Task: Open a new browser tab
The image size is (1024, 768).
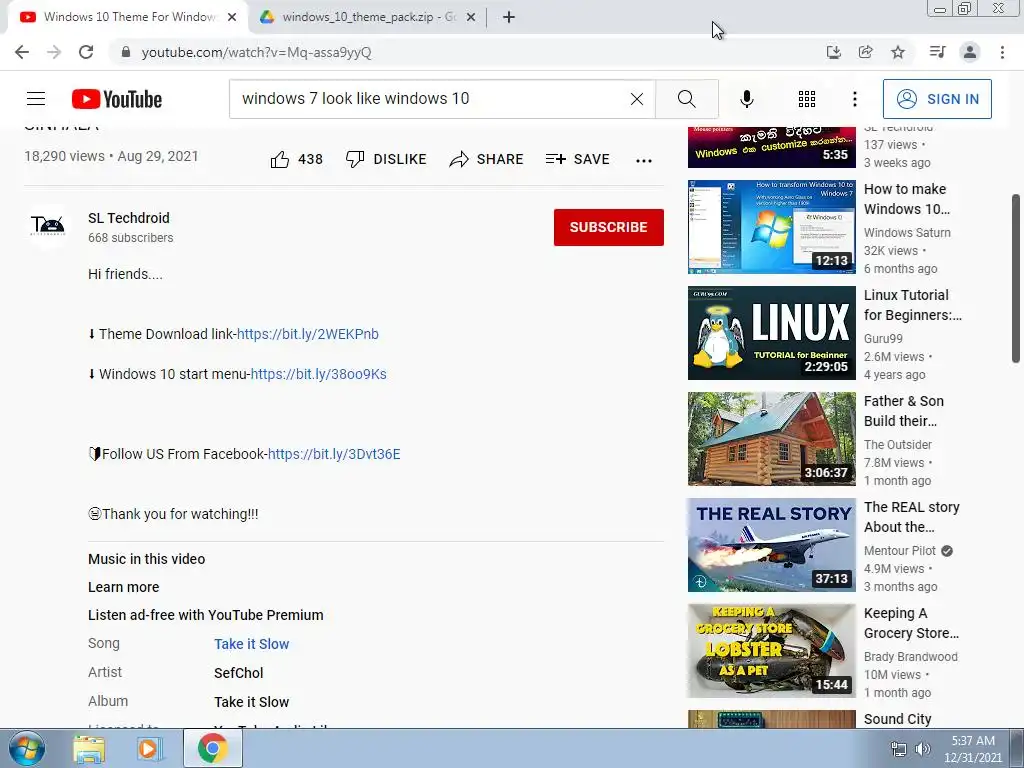Action: click(509, 17)
